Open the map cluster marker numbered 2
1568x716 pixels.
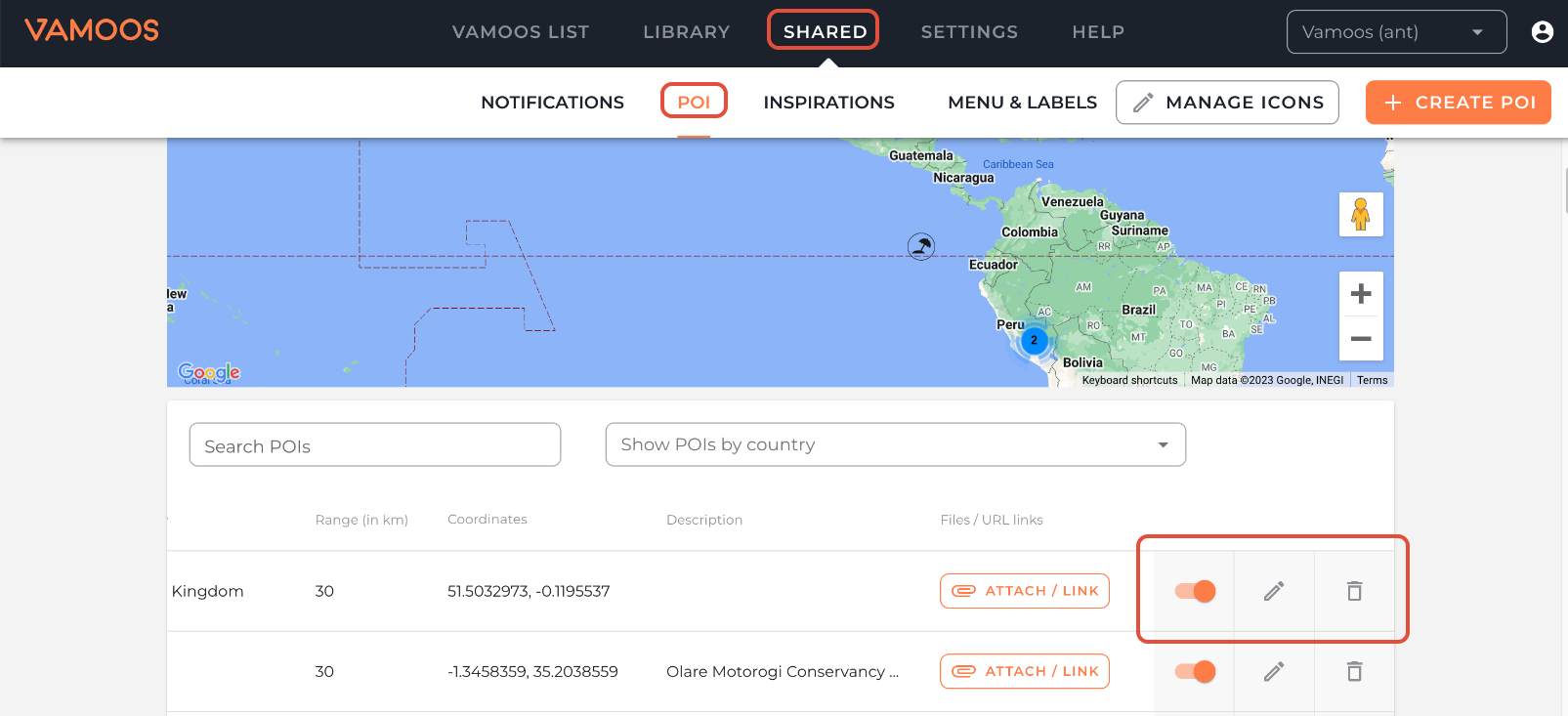click(1034, 341)
